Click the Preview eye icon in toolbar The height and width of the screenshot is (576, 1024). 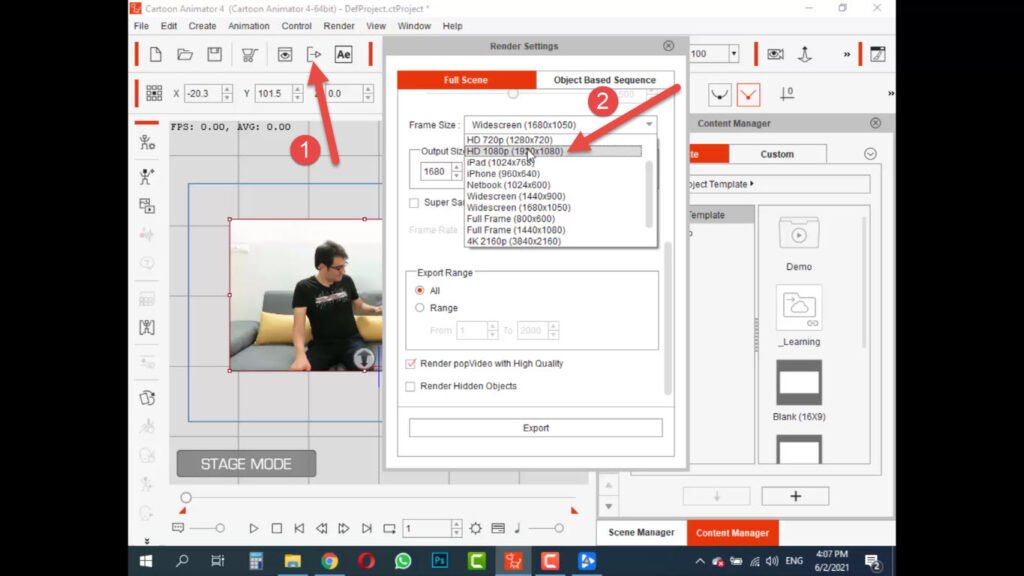pyautogui.click(x=285, y=54)
